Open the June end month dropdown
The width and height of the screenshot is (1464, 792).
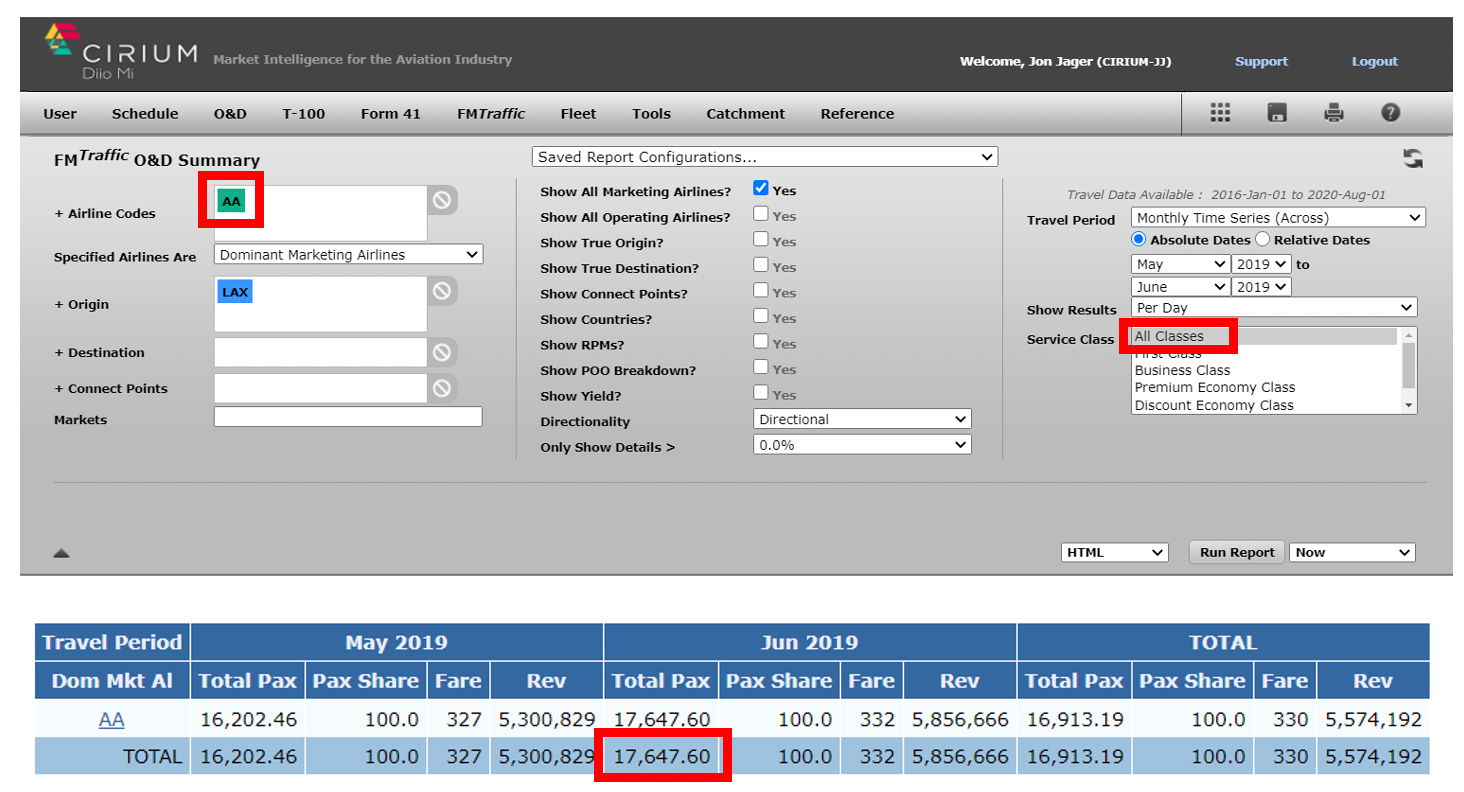1180,287
